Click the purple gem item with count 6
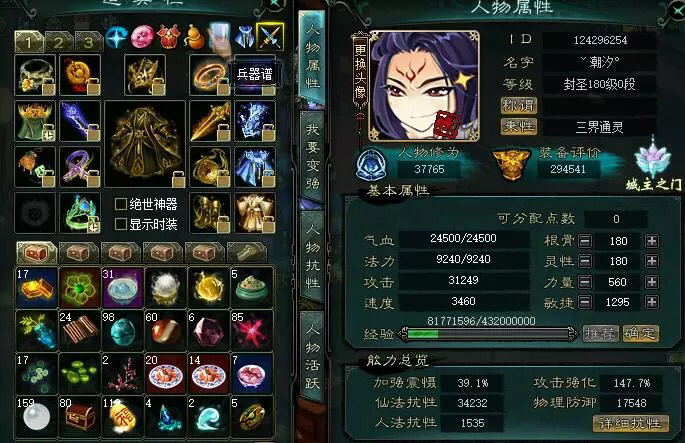This screenshot has width=685, height=443. point(209,330)
